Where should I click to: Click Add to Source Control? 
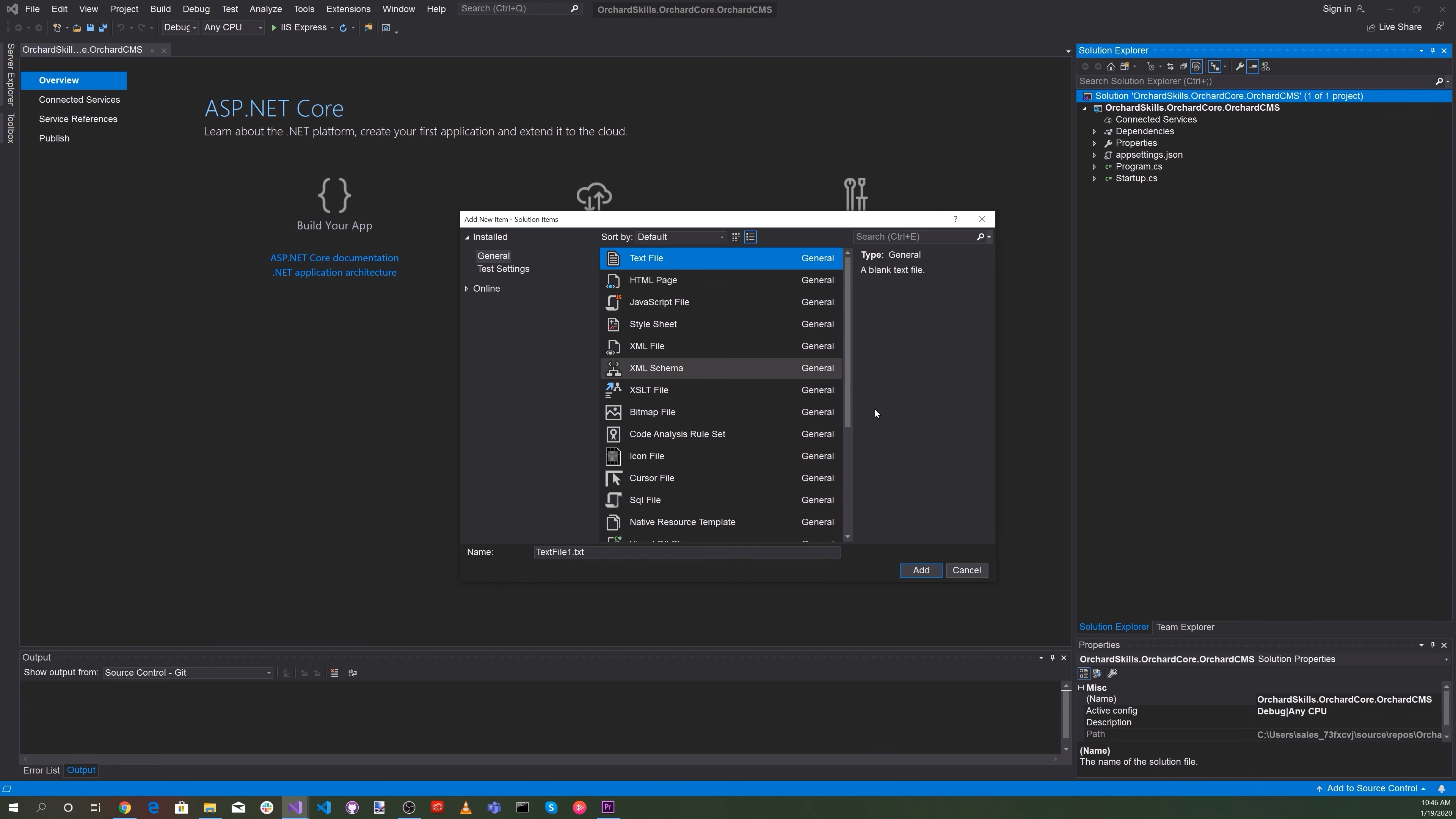point(1371,789)
